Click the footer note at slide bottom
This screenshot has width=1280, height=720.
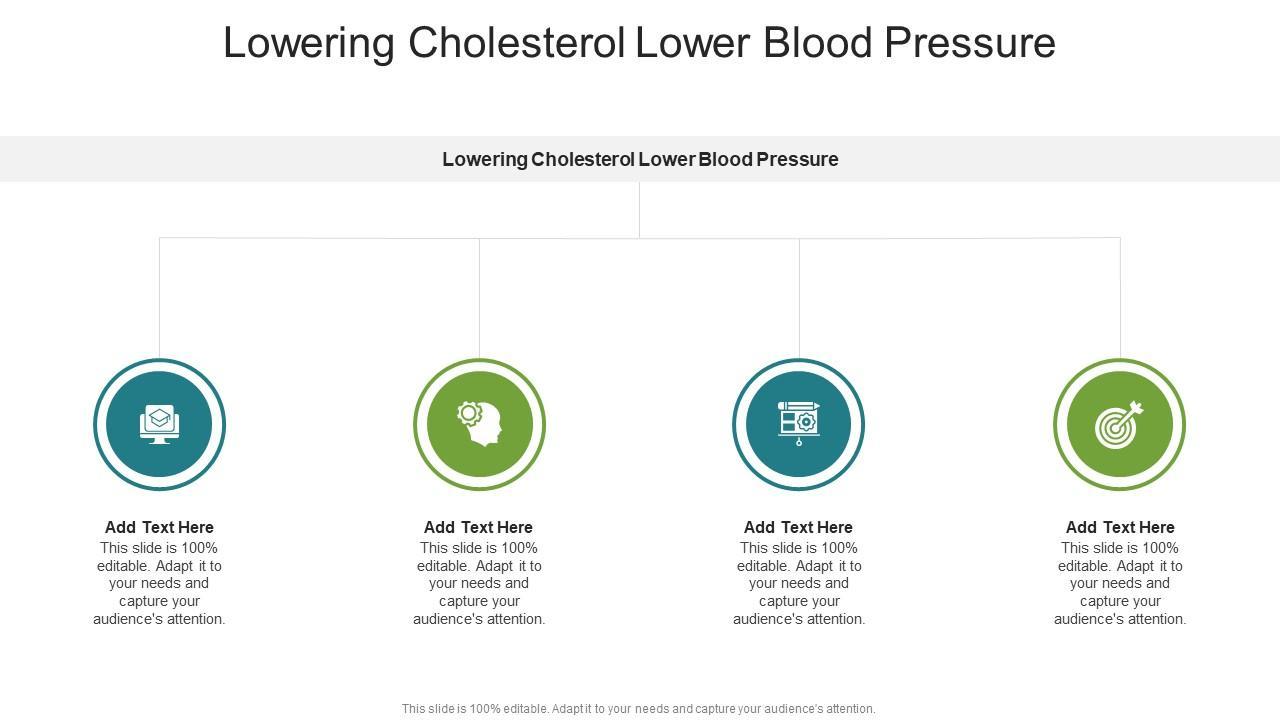point(638,709)
